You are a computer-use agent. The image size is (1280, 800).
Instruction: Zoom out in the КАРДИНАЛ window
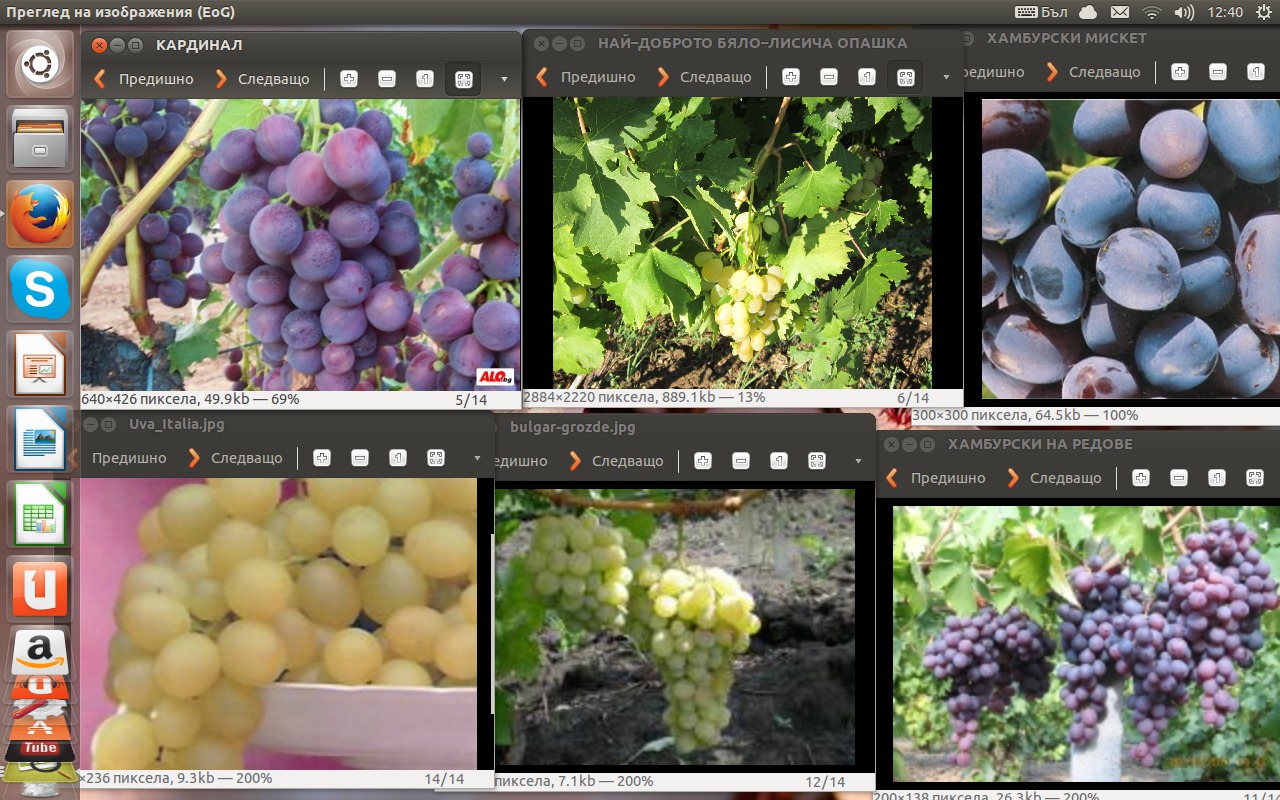click(386, 79)
